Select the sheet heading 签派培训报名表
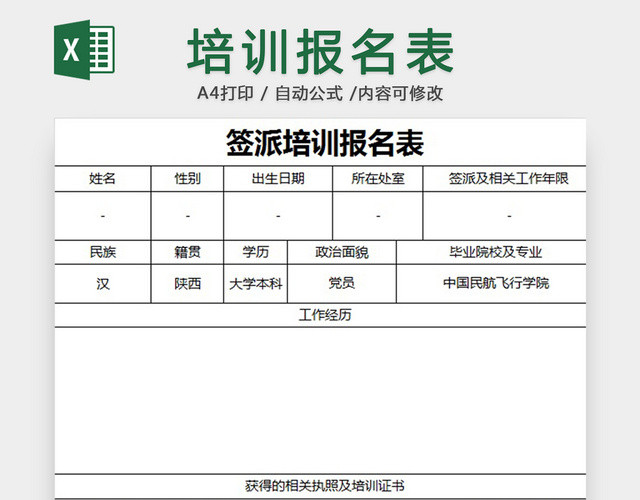The image size is (640, 500). 325,143
